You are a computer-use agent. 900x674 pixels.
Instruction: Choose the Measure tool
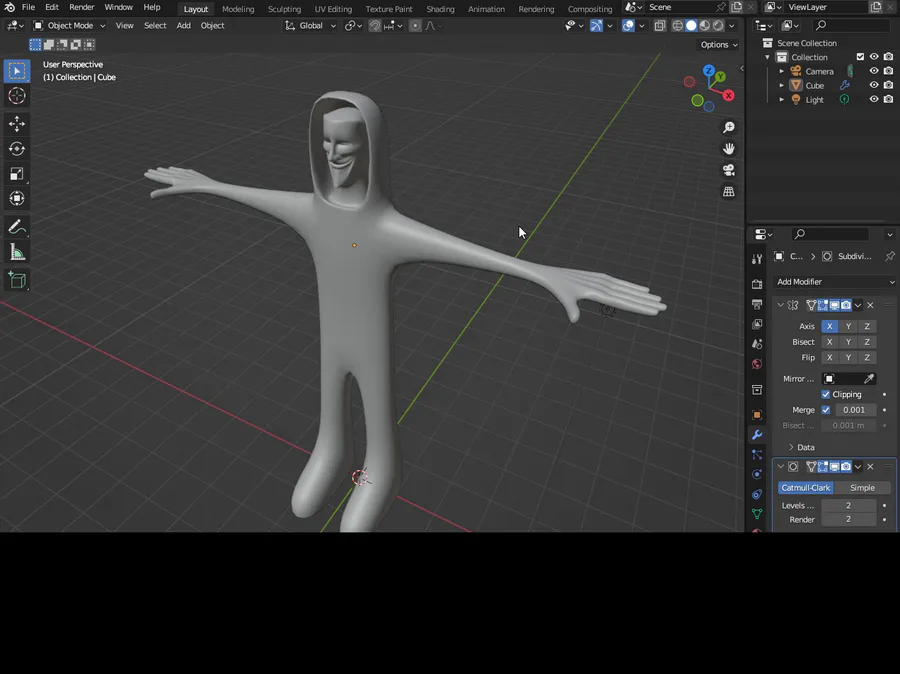[x=17, y=253]
